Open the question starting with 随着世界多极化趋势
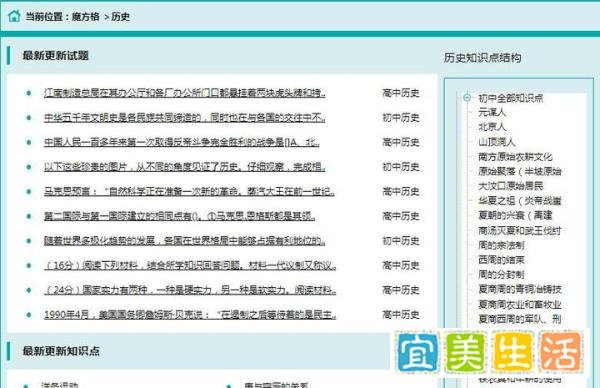 pos(184,241)
